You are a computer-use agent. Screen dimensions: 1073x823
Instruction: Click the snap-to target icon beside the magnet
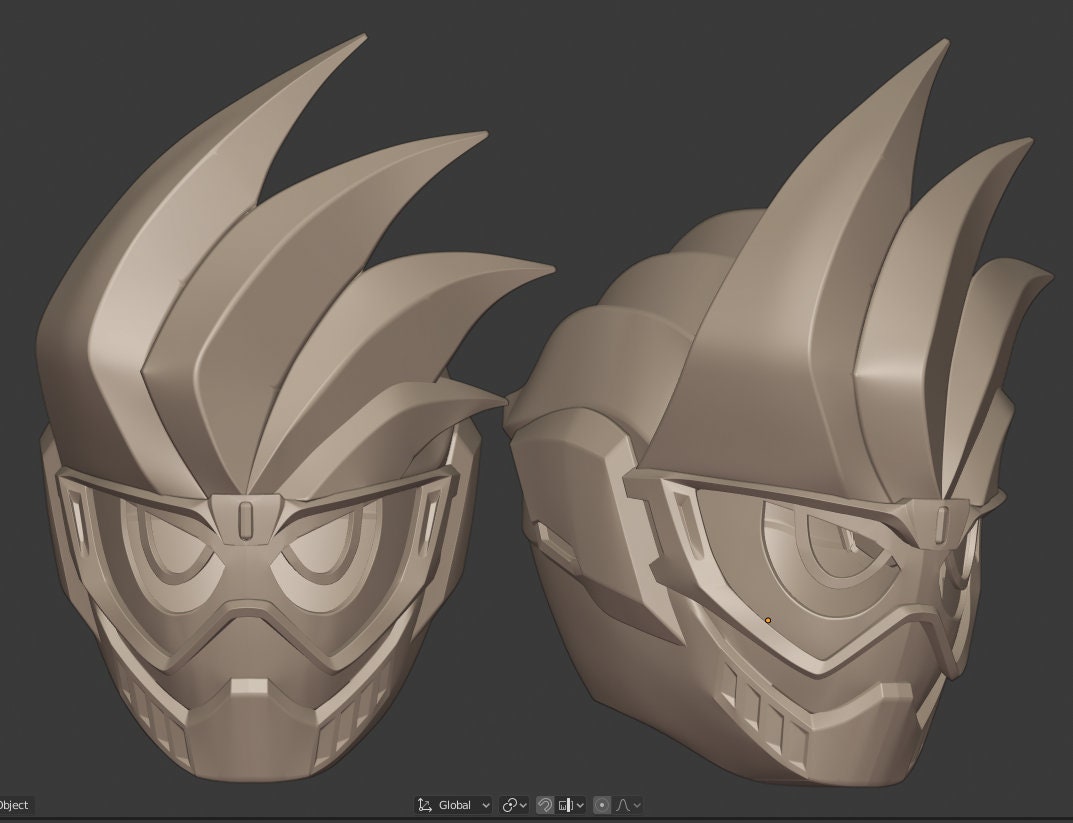tap(566, 804)
